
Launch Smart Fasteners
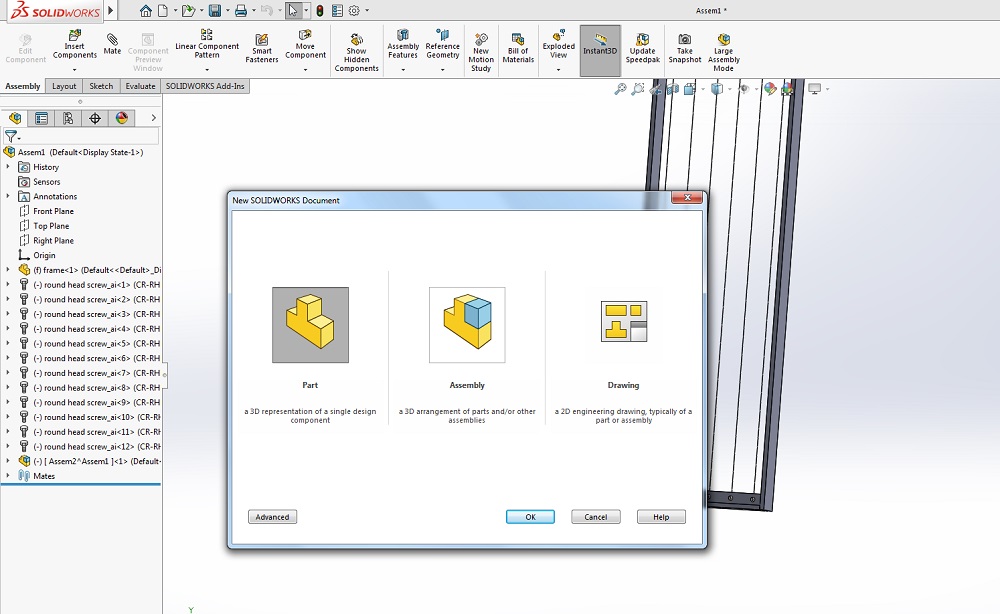[261, 48]
